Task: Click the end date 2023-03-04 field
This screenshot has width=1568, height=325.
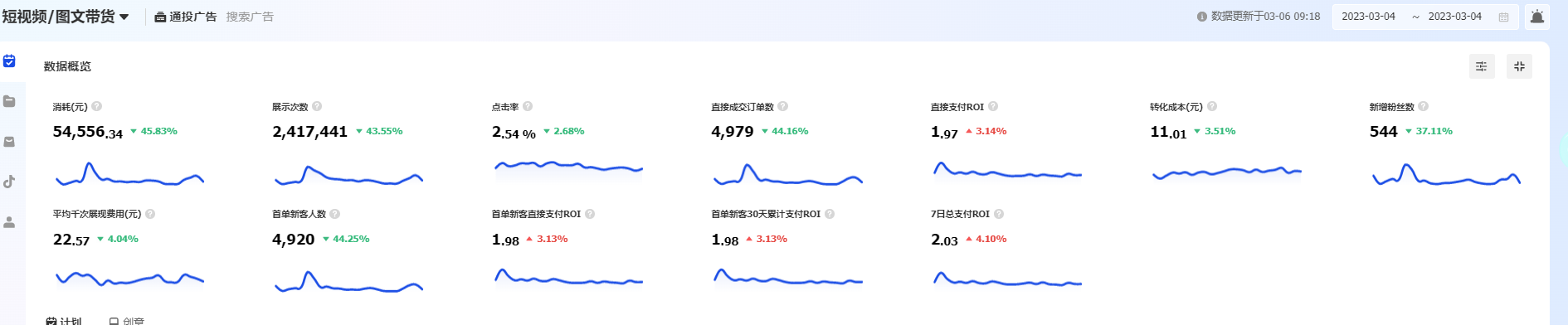Action: click(1454, 17)
